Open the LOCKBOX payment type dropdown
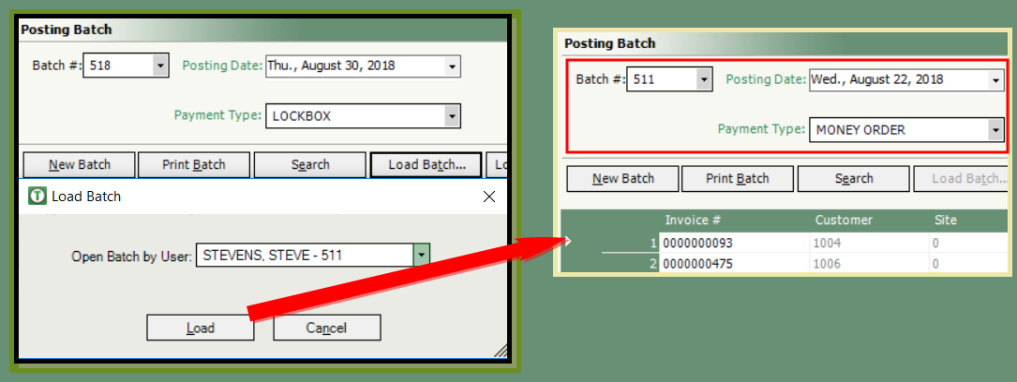The image size is (1017, 382). (452, 117)
